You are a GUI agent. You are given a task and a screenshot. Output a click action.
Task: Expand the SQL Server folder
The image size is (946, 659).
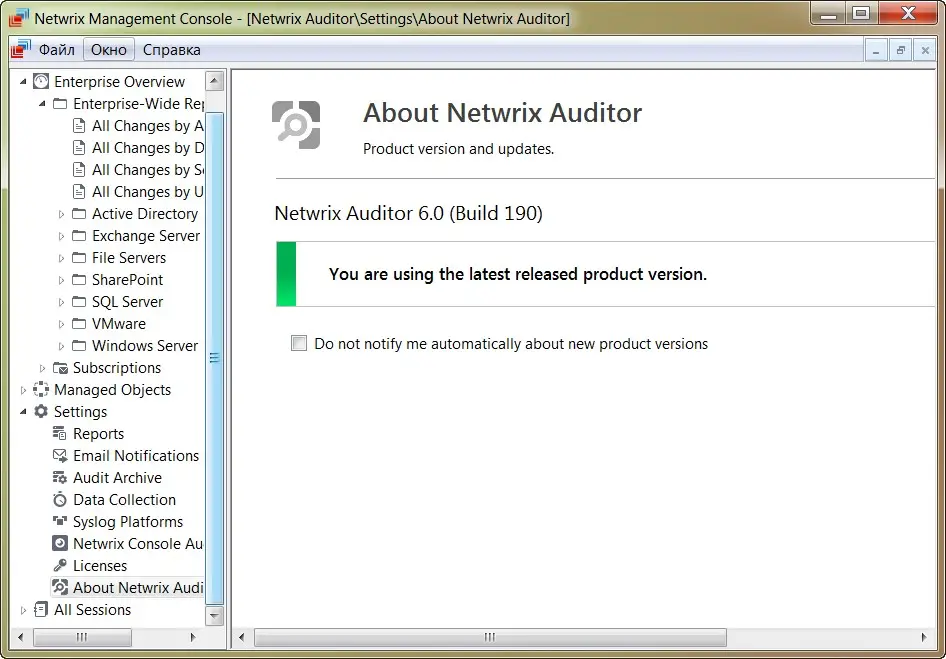[61, 302]
